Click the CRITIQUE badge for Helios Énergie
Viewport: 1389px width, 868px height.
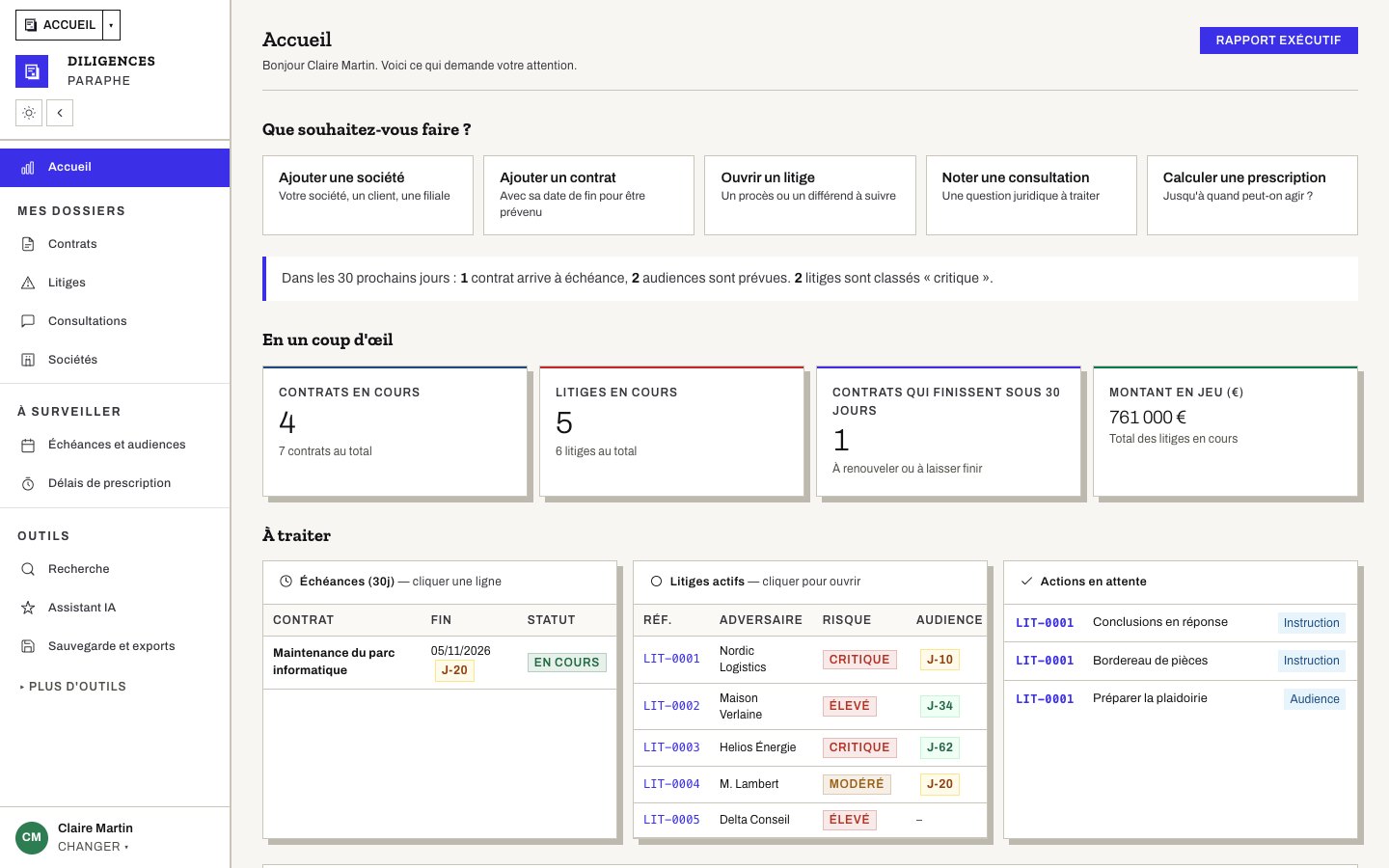click(859, 747)
